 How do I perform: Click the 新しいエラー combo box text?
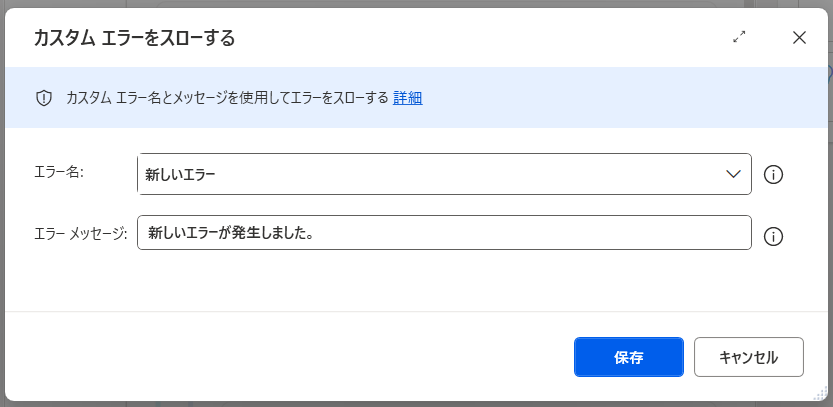point(181,175)
